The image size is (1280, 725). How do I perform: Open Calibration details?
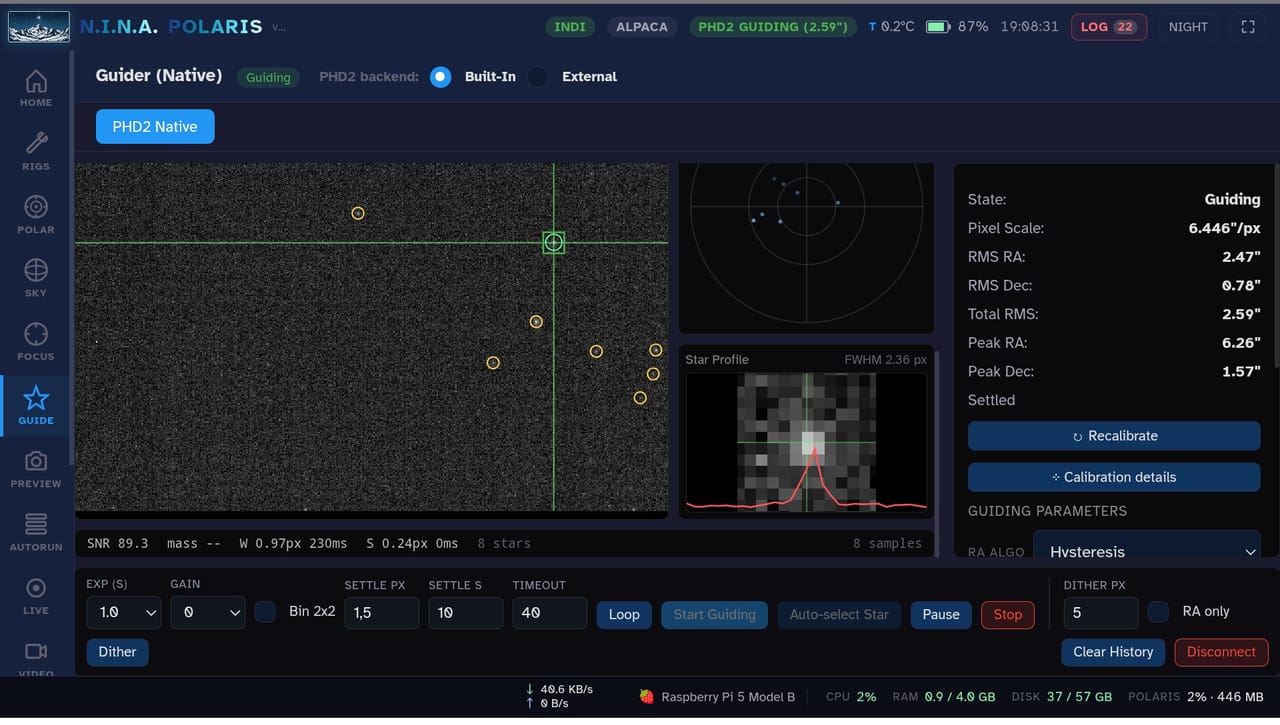[1114, 477]
